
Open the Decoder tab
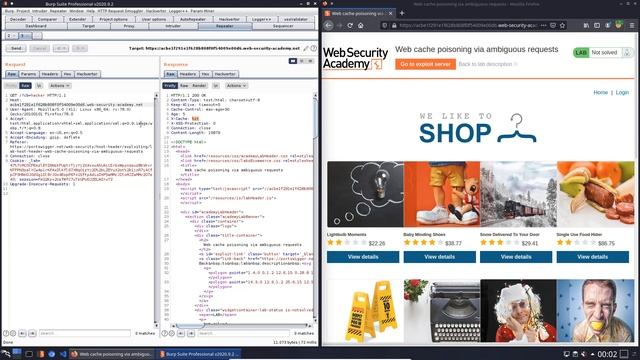click(x=18, y=19)
